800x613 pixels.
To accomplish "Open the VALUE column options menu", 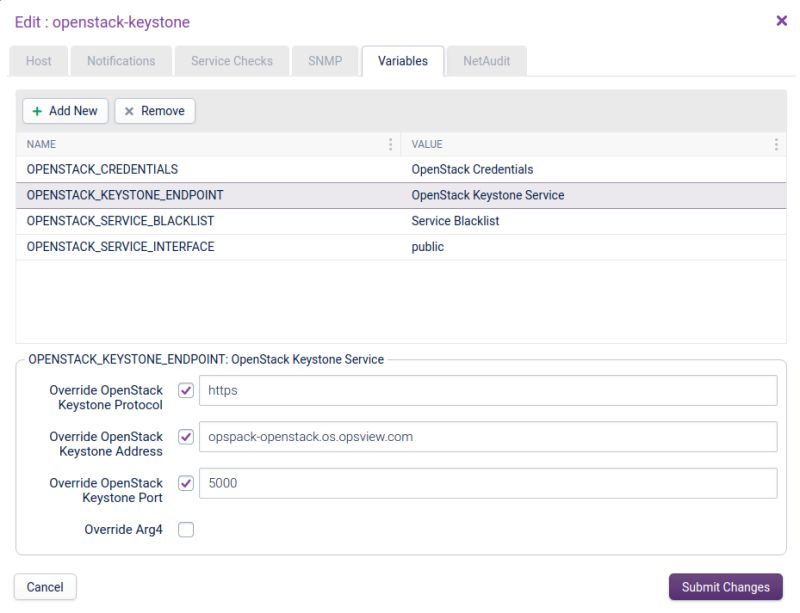I will (776, 144).
